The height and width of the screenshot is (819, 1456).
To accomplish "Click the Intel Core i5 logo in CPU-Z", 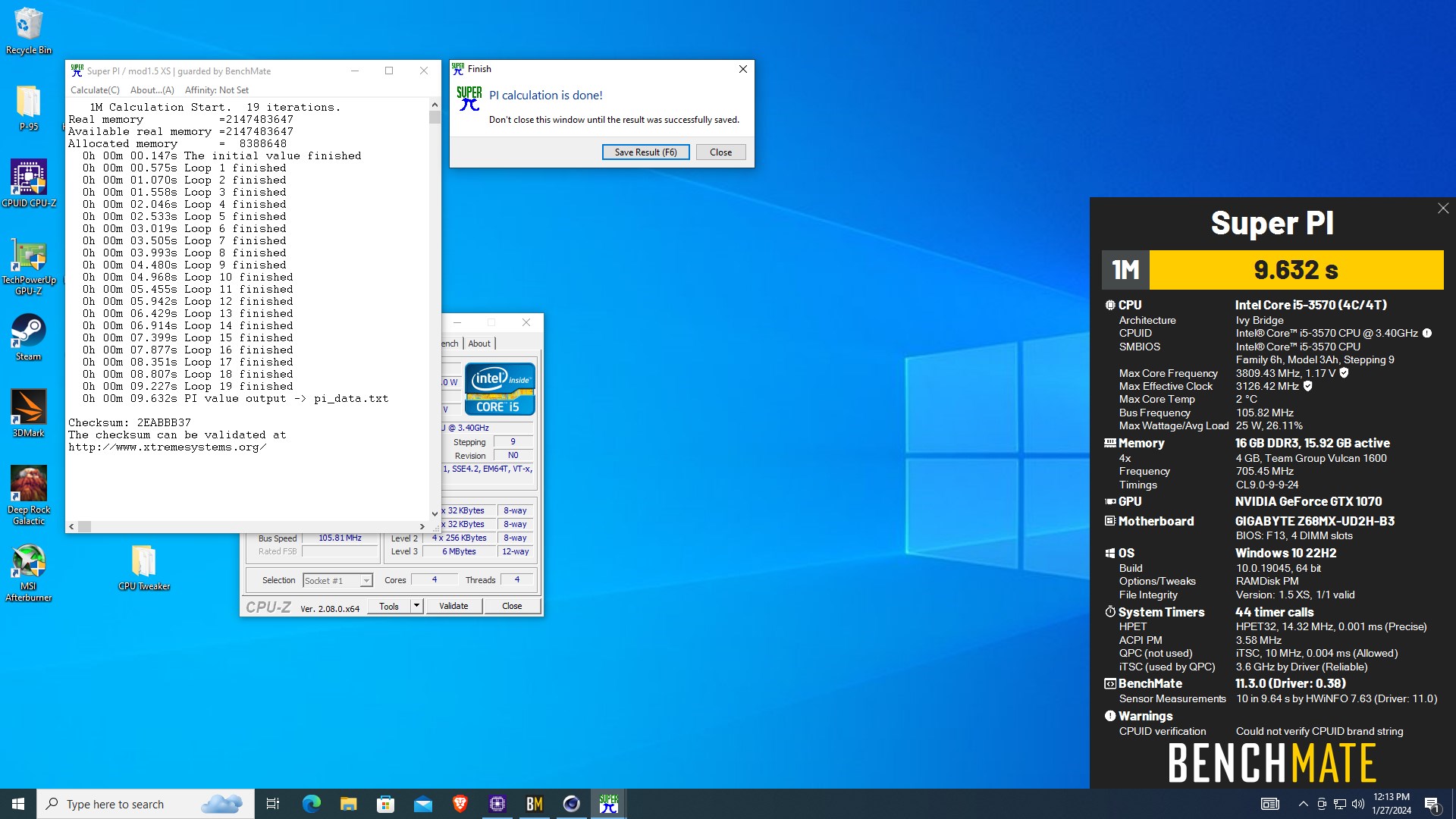I will [x=500, y=389].
